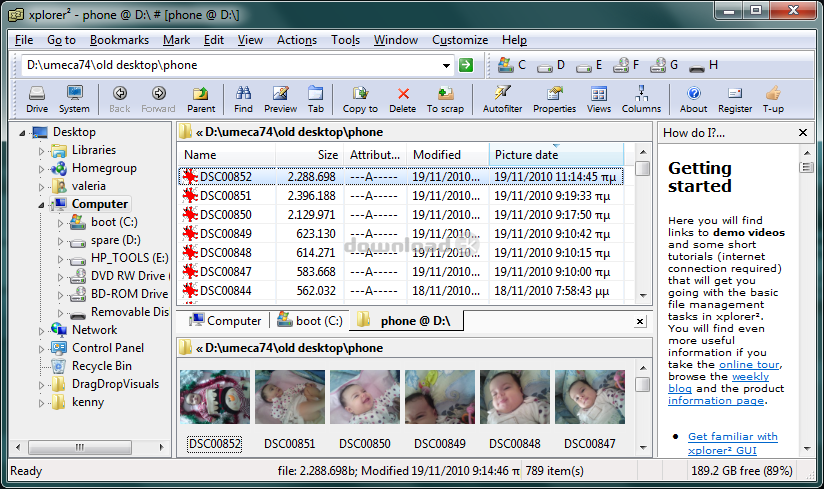
Task: Open the online tour link
Action: point(721,365)
